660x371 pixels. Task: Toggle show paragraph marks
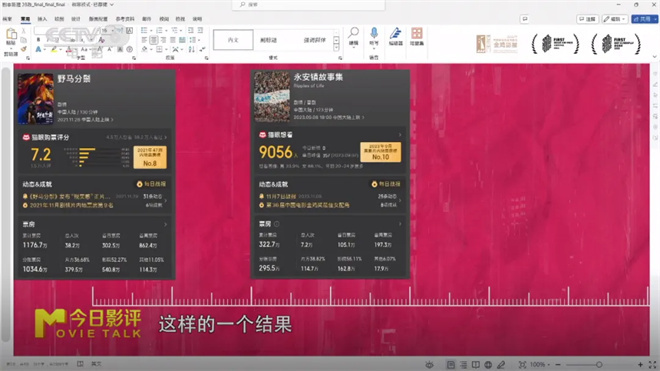tap(202, 50)
